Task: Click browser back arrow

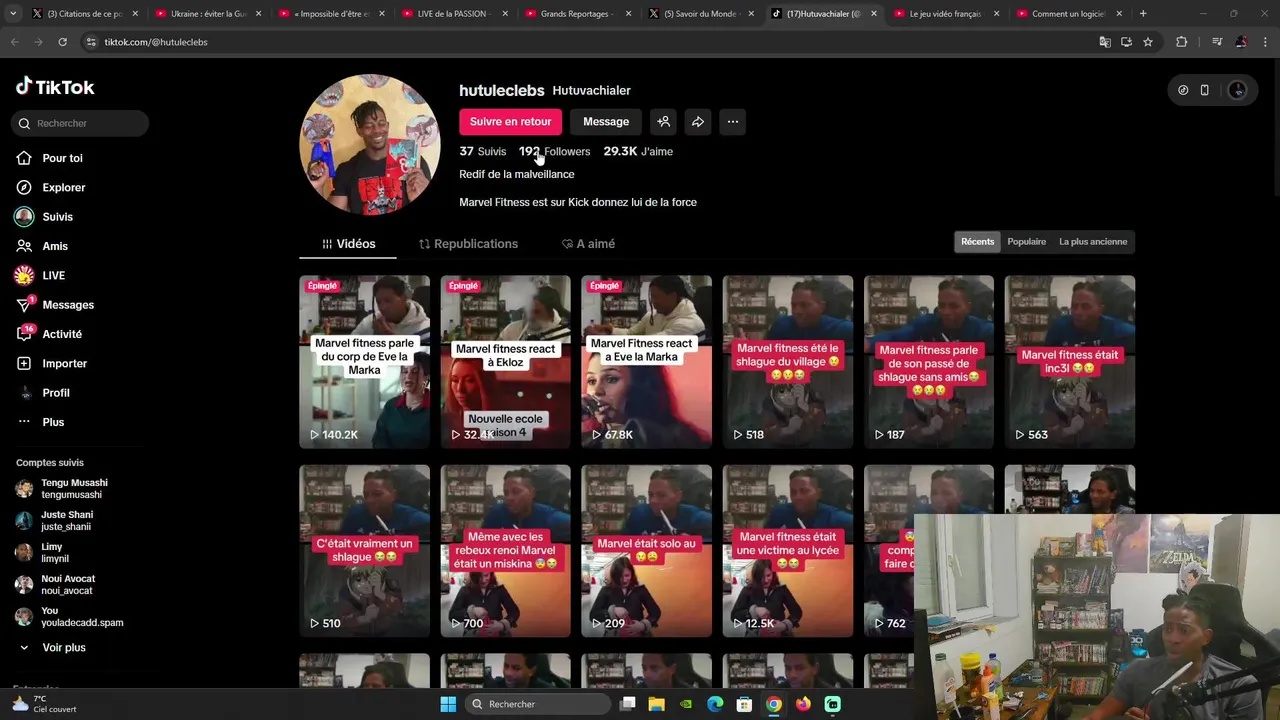Action: [x=14, y=42]
